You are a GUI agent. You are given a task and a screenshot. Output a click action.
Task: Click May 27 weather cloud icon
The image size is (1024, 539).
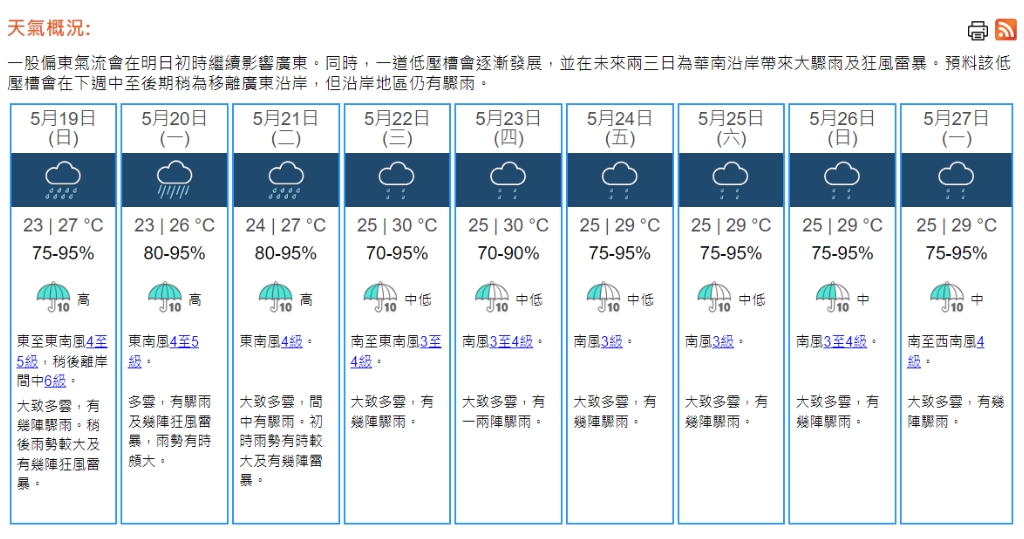pos(956,180)
